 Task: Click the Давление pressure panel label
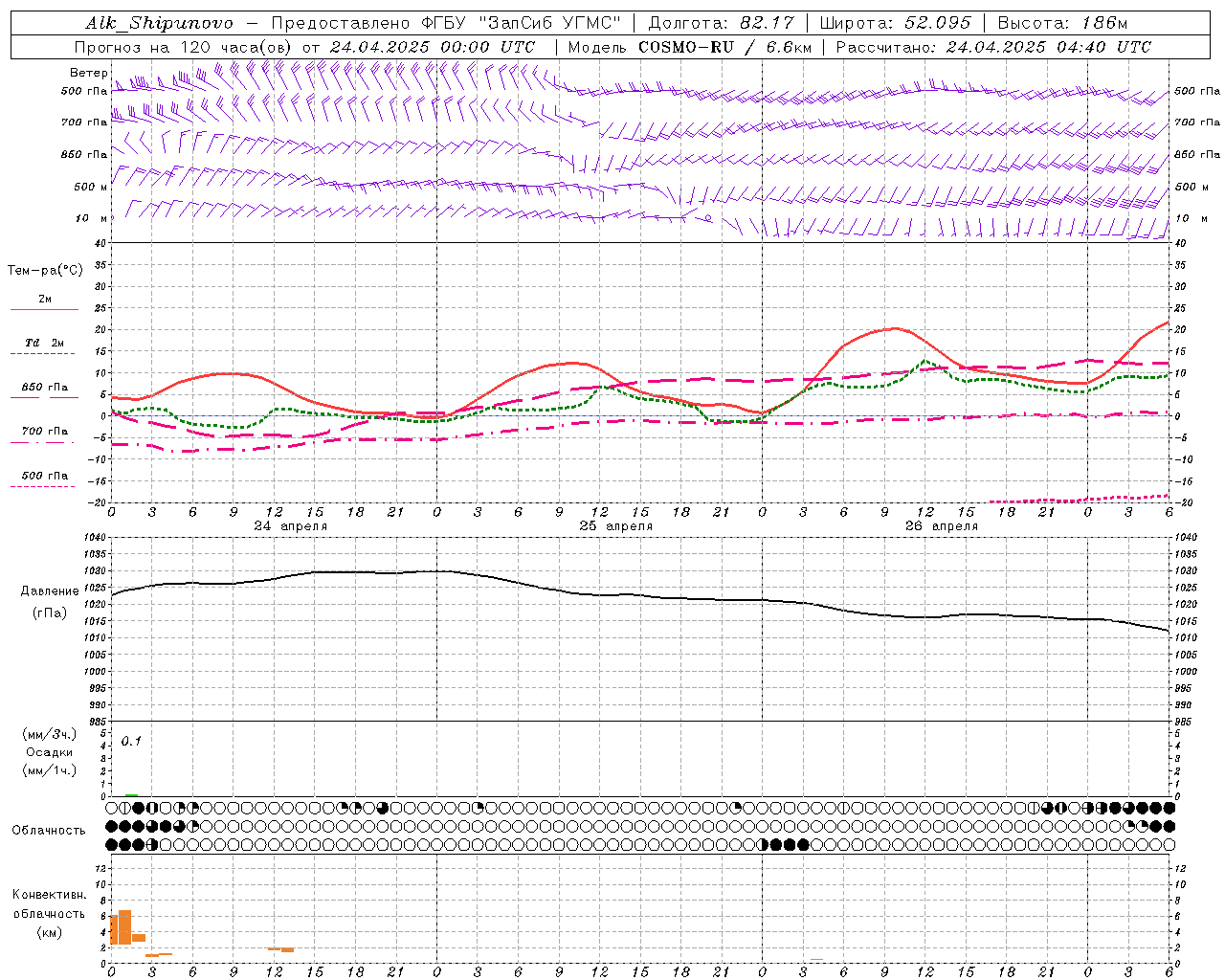[x=50, y=591]
